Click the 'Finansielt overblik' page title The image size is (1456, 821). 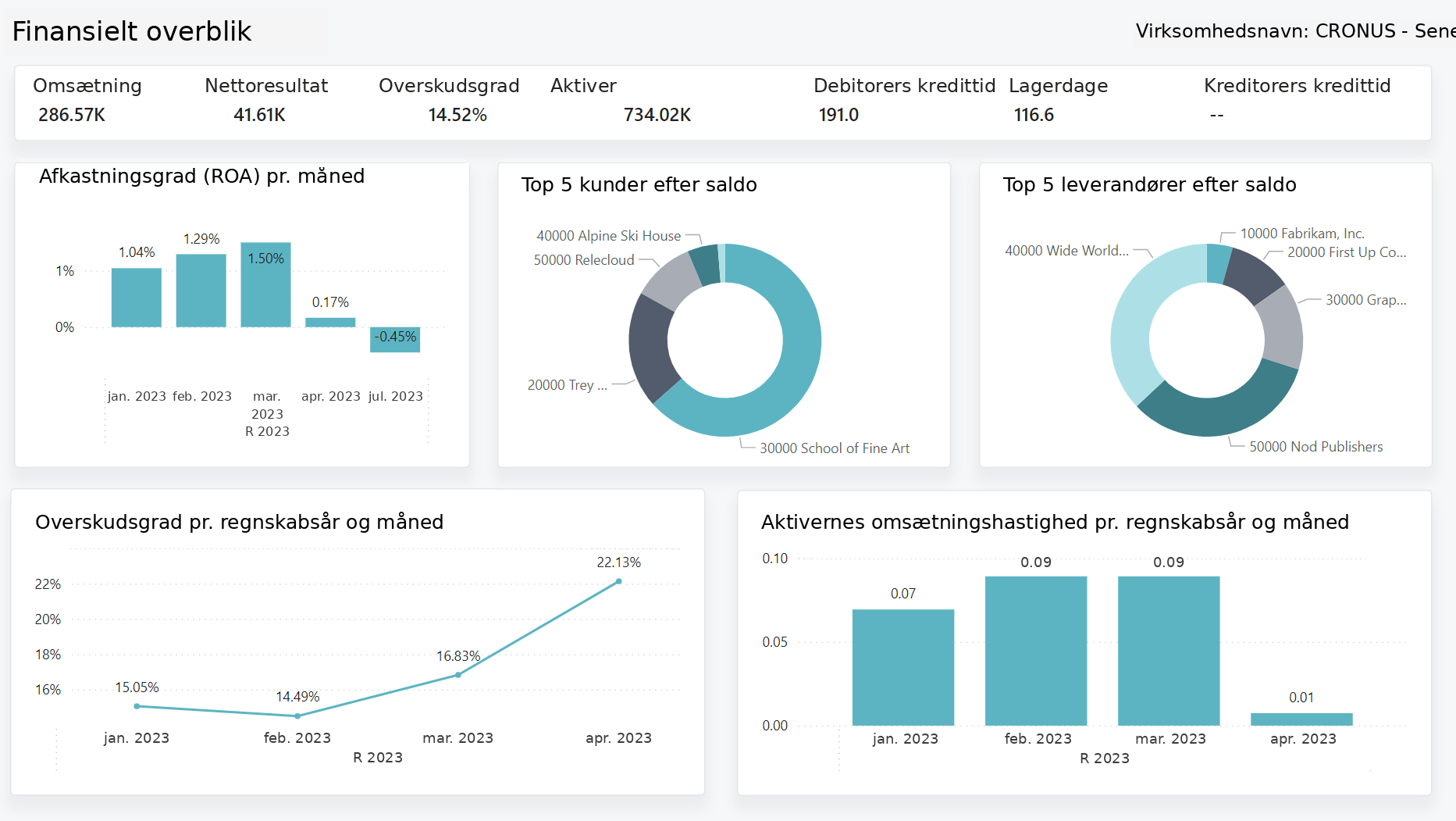point(132,31)
